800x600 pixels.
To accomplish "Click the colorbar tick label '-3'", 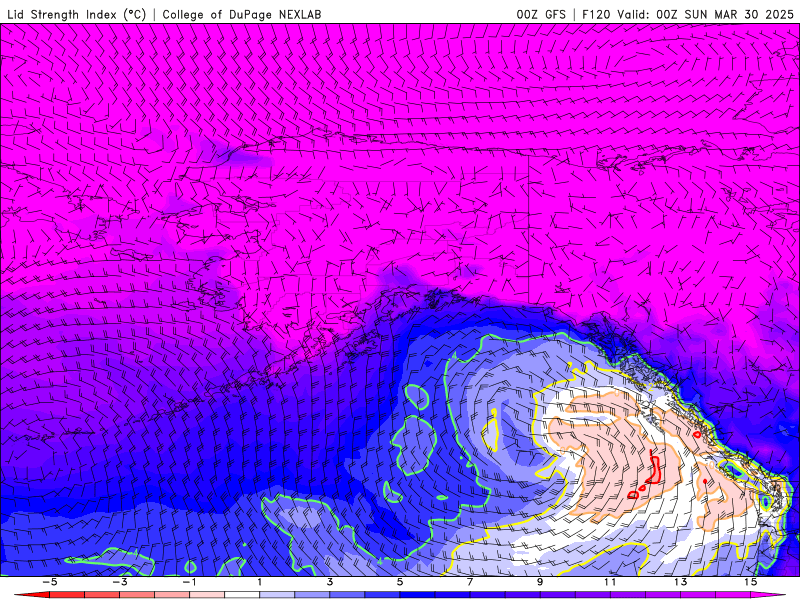I will 120,582.
